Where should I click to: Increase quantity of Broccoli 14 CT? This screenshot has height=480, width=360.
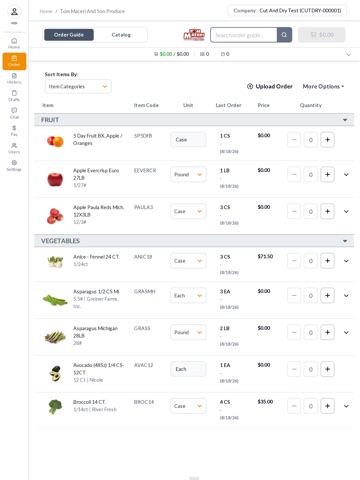(327, 406)
